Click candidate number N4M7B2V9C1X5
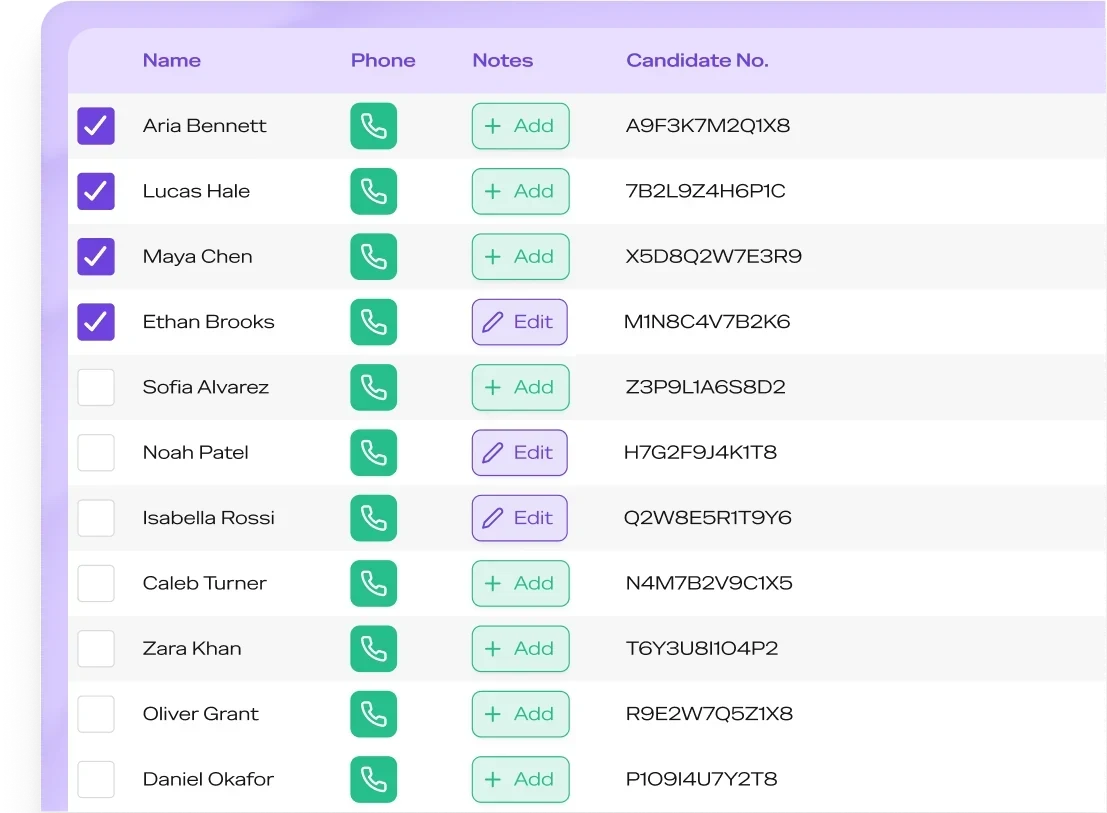This screenshot has width=1107, height=813. tap(710, 583)
